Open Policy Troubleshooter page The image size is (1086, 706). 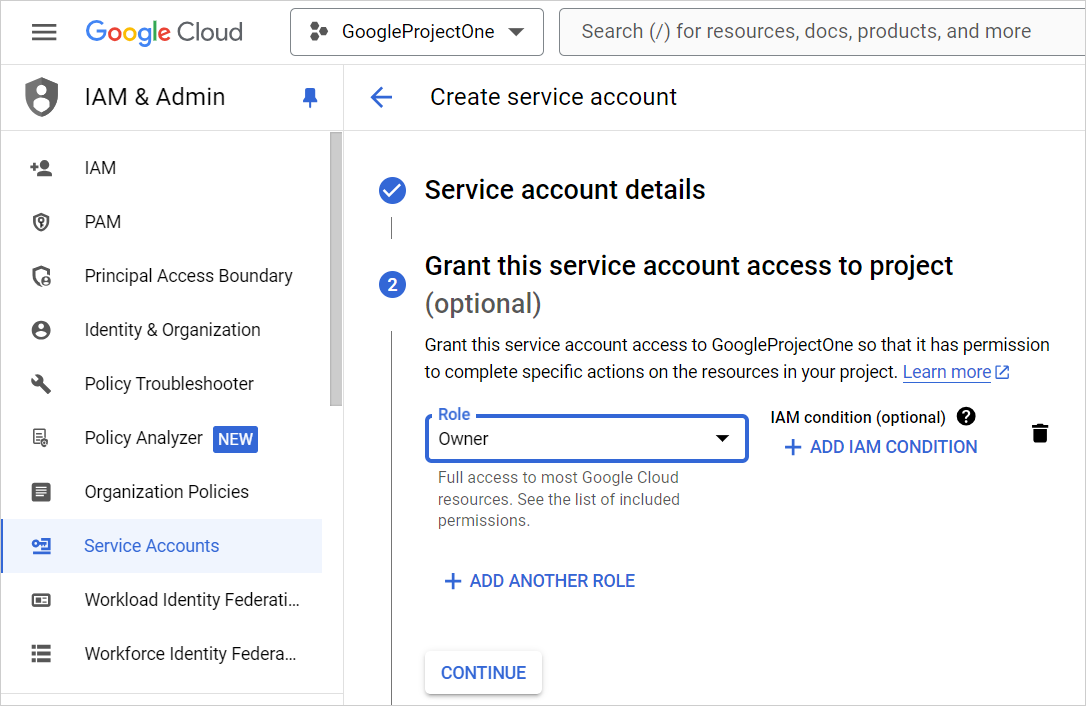click(169, 384)
